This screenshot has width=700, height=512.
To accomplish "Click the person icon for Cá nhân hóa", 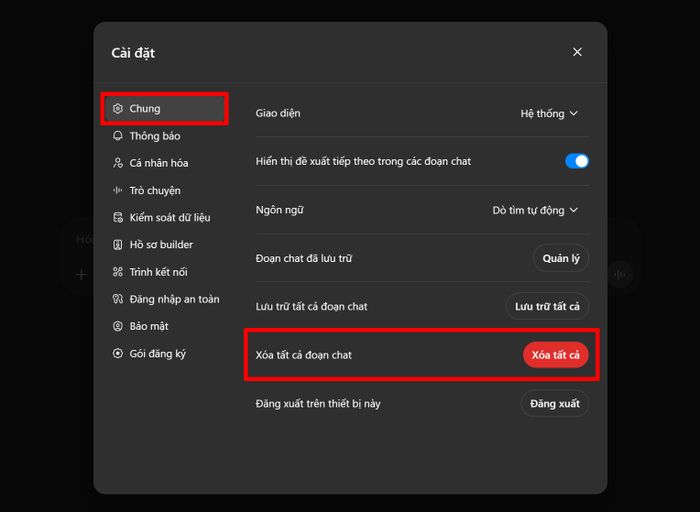I will (118, 163).
